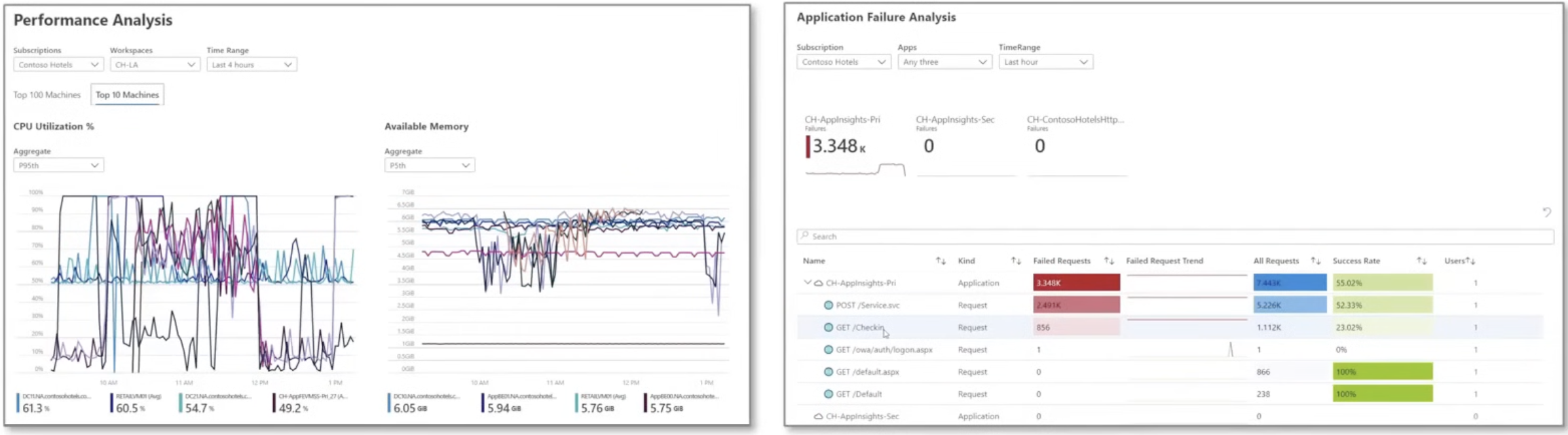Click the undo arrow icon above search
Image resolution: width=1568 pixels, height=435 pixels.
tap(1546, 212)
